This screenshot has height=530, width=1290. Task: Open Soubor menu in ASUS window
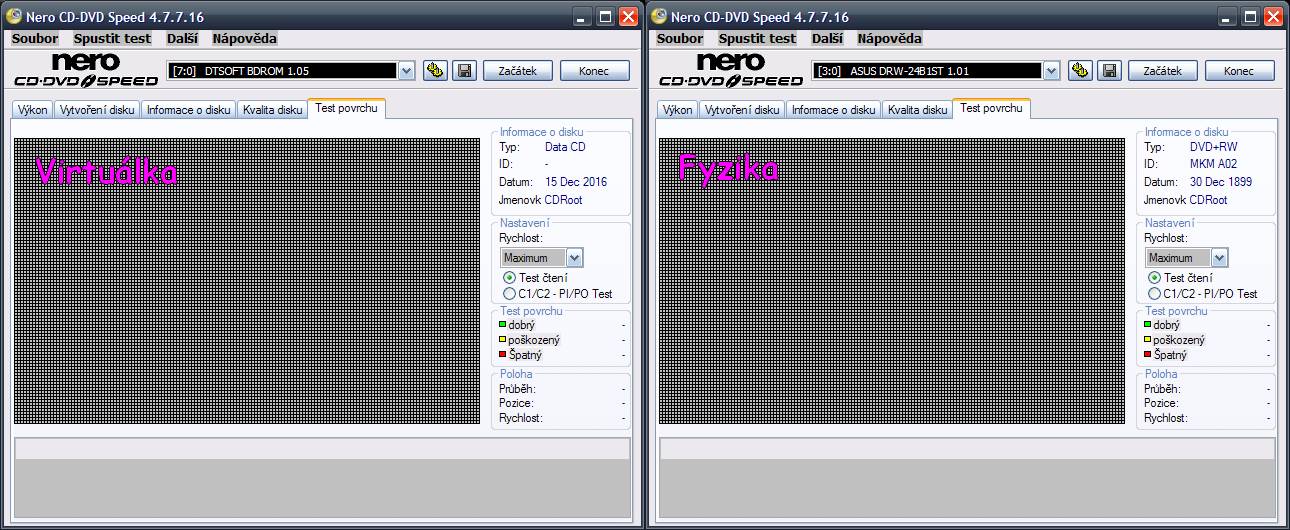click(x=680, y=39)
